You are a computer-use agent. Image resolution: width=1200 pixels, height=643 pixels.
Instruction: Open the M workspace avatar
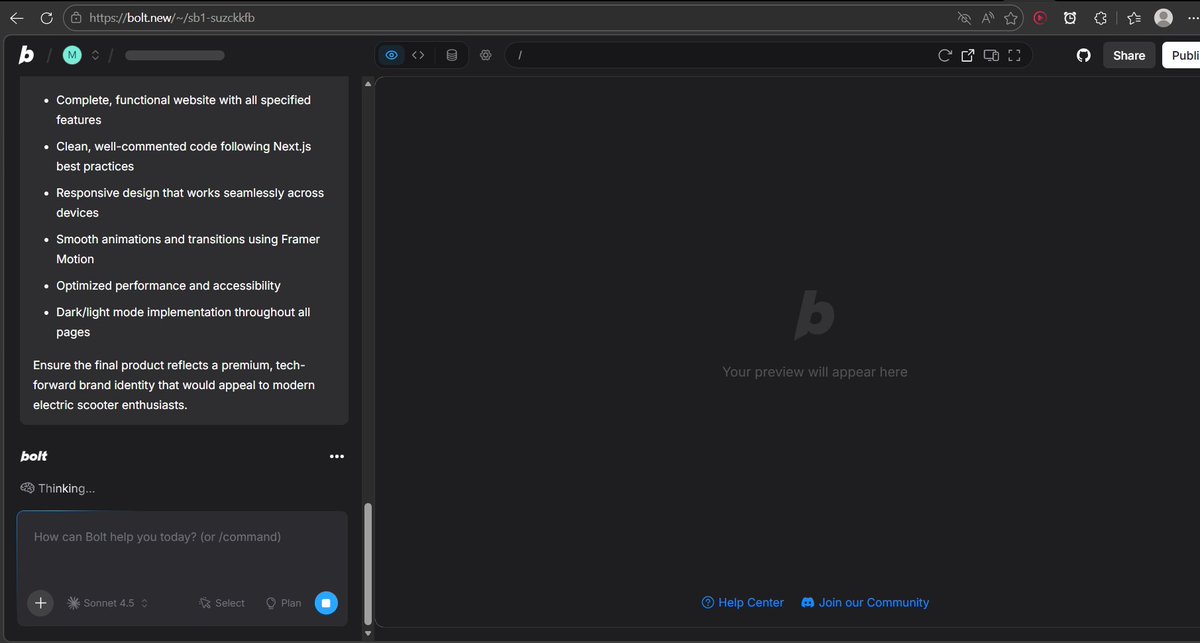[x=72, y=55]
